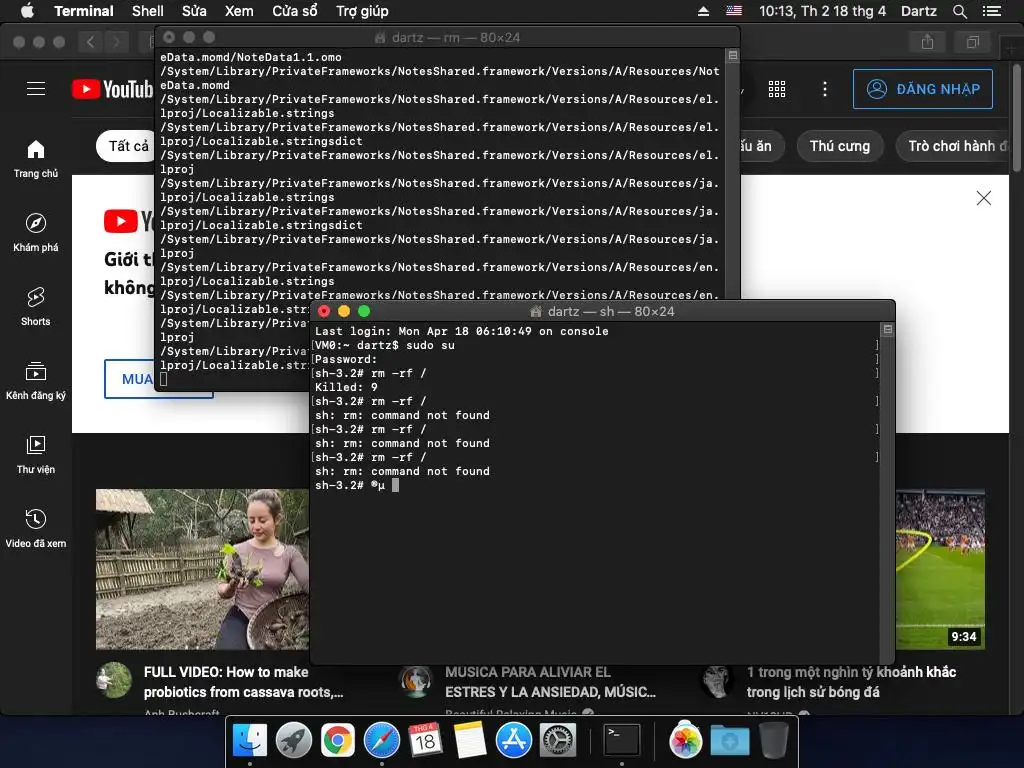Open the Sửa menu
Screen dimensions: 1024x768
(x=194, y=11)
